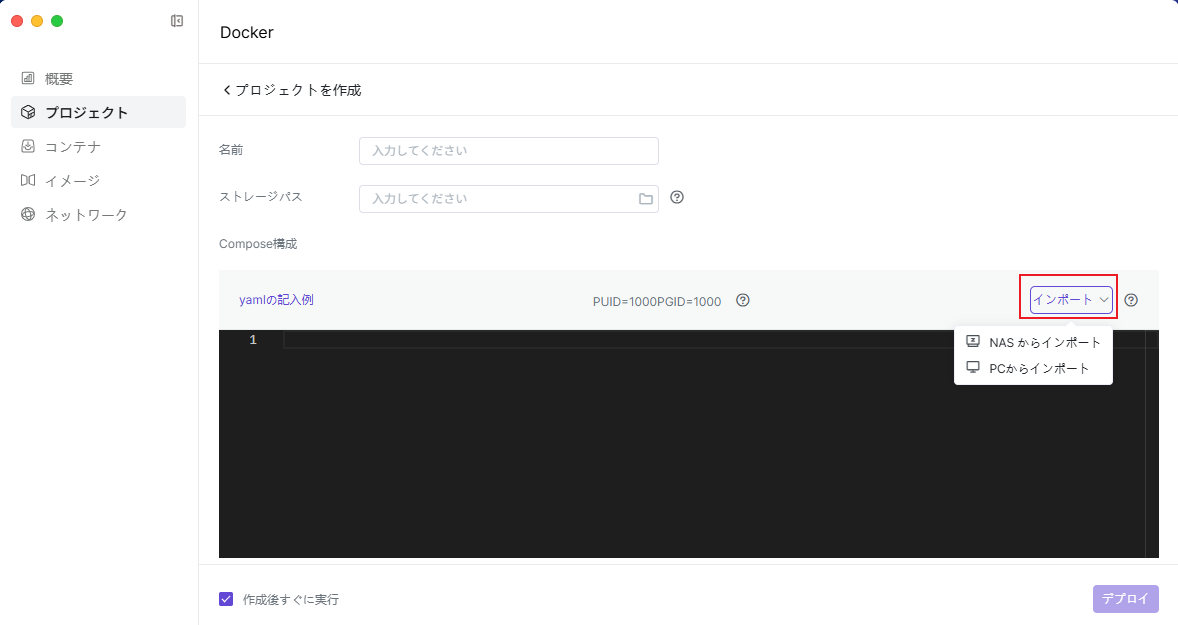Click the プロジェクト cube icon
This screenshot has height=625, width=1178.
point(28,112)
